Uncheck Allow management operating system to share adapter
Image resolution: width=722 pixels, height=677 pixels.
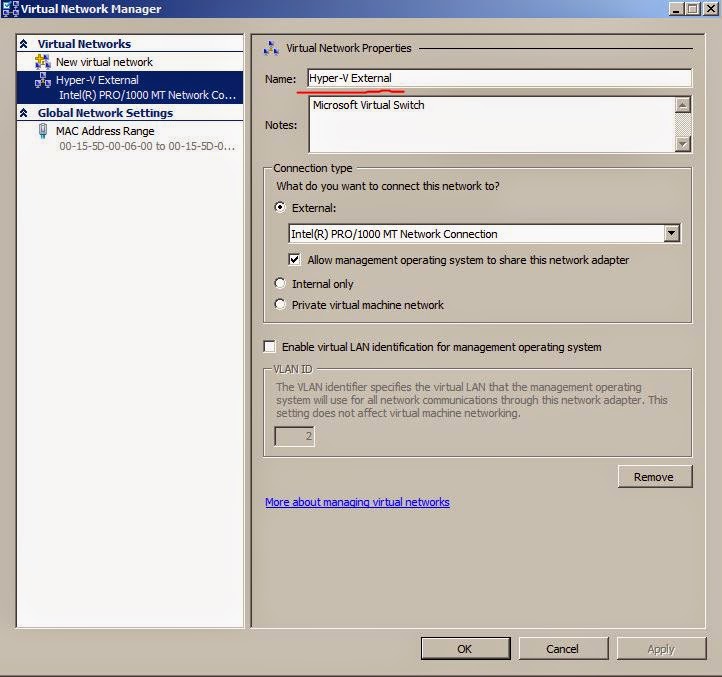[294, 259]
